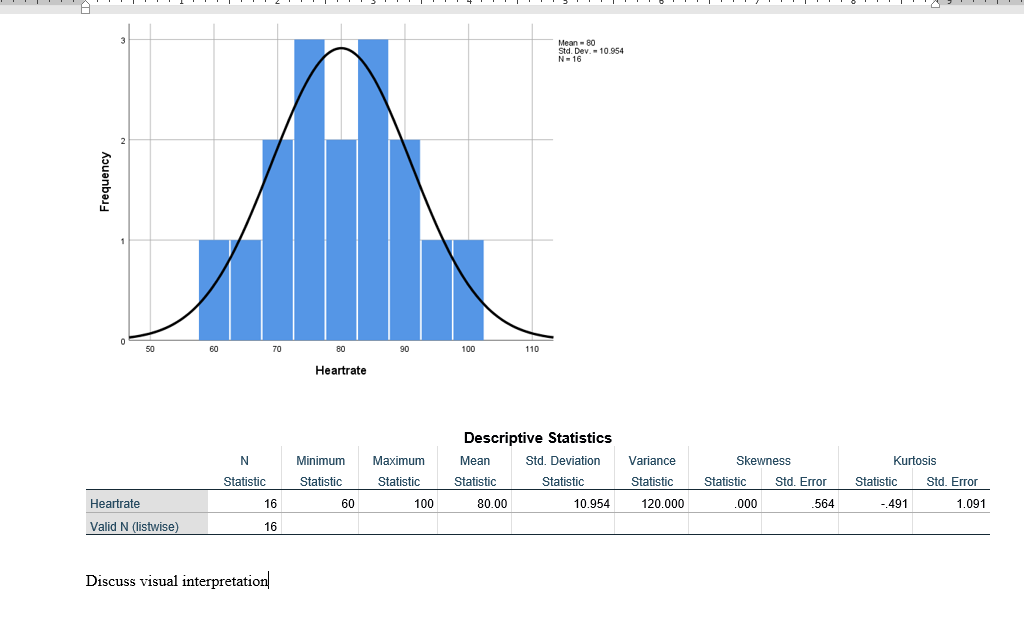Click the 'Variance' column header
The height and width of the screenshot is (621, 1024).
tap(652, 461)
